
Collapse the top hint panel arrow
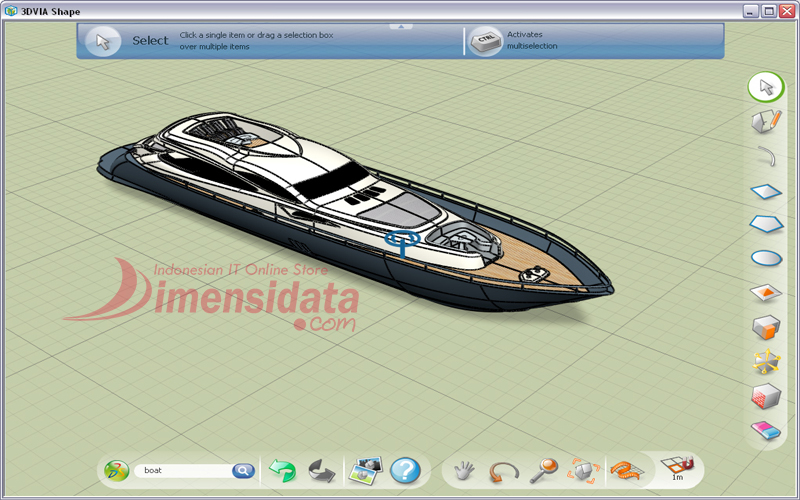click(401, 26)
